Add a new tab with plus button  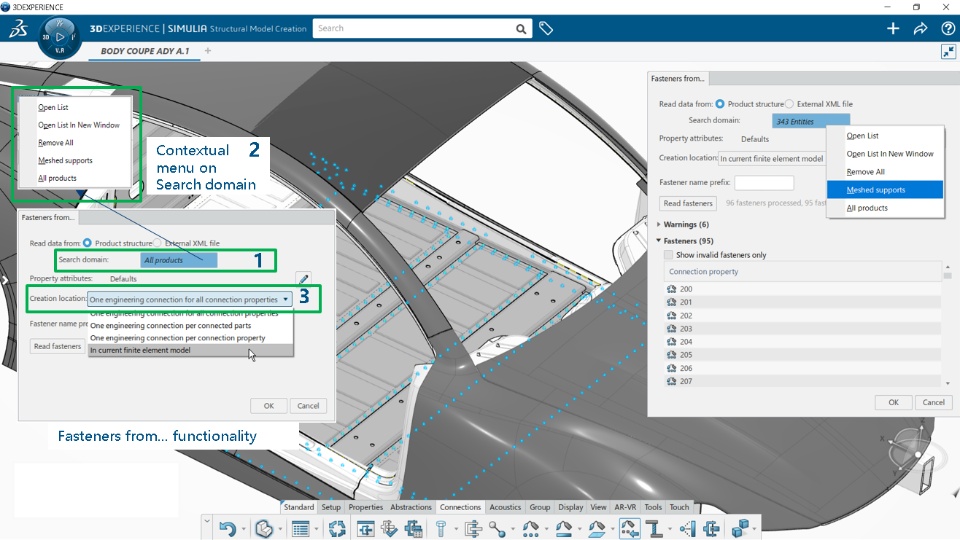pyautogui.click(x=208, y=51)
